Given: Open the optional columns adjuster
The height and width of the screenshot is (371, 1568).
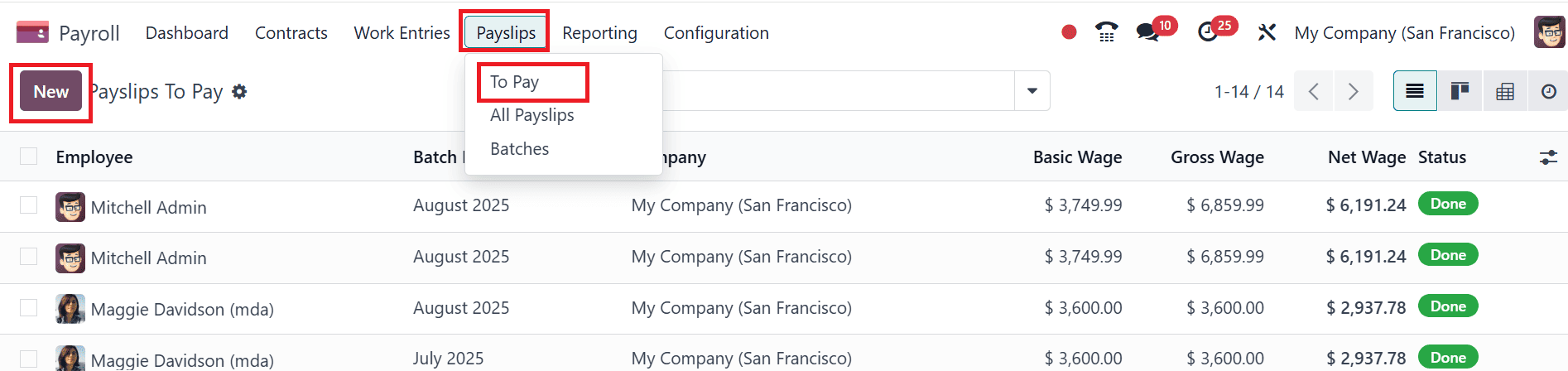Looking at the screenshot, I should click(1548, 157).
